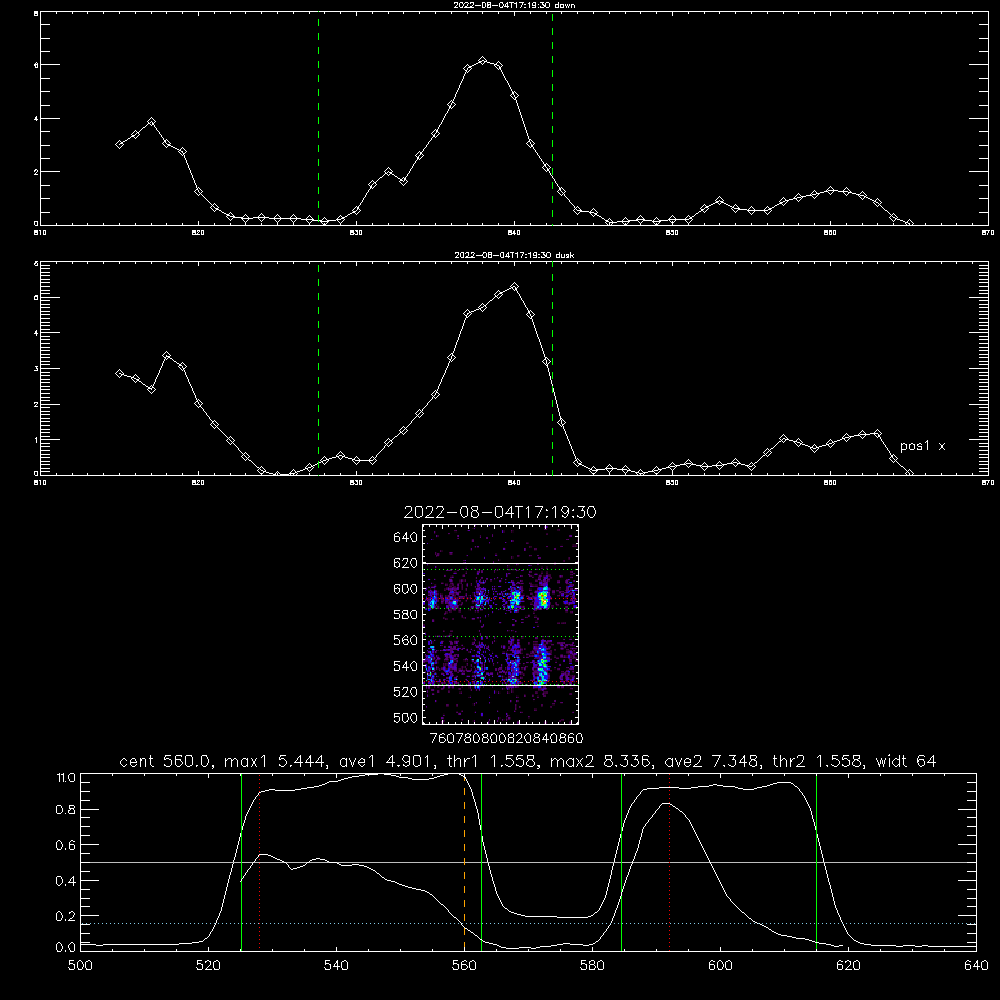Click the peak diamond marker in dawn plot
The image size is (1000, 1000).
(483, 61)
